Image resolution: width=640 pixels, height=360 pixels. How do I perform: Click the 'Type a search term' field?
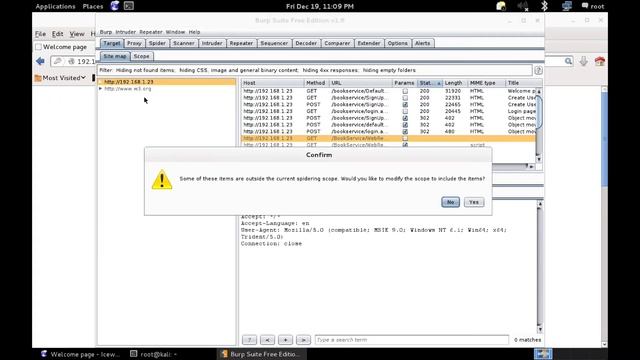411,340
